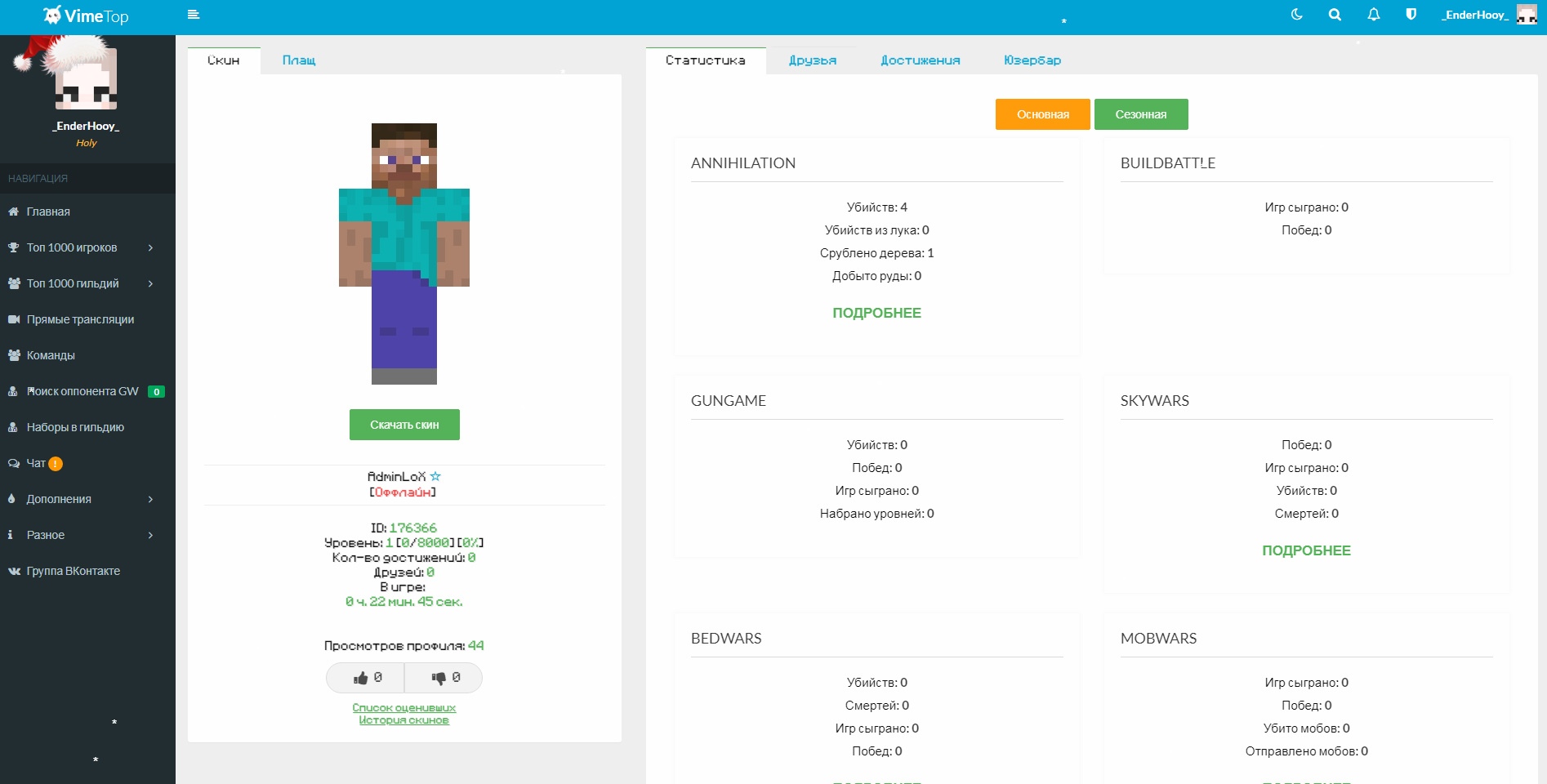The image size is (1547, 784).
Task: Toggle the sidebar hamburger menu icon
Action: (194, 15)
